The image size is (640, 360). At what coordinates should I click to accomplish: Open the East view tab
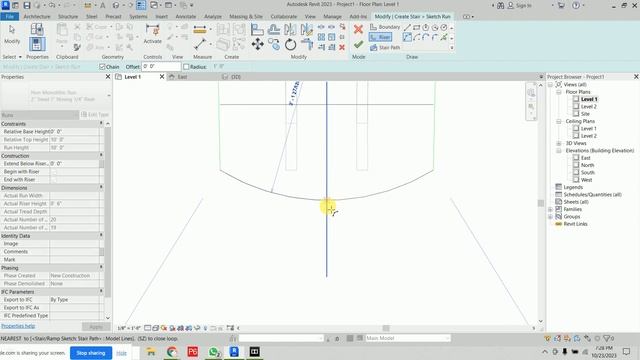[x=182, y=77]
